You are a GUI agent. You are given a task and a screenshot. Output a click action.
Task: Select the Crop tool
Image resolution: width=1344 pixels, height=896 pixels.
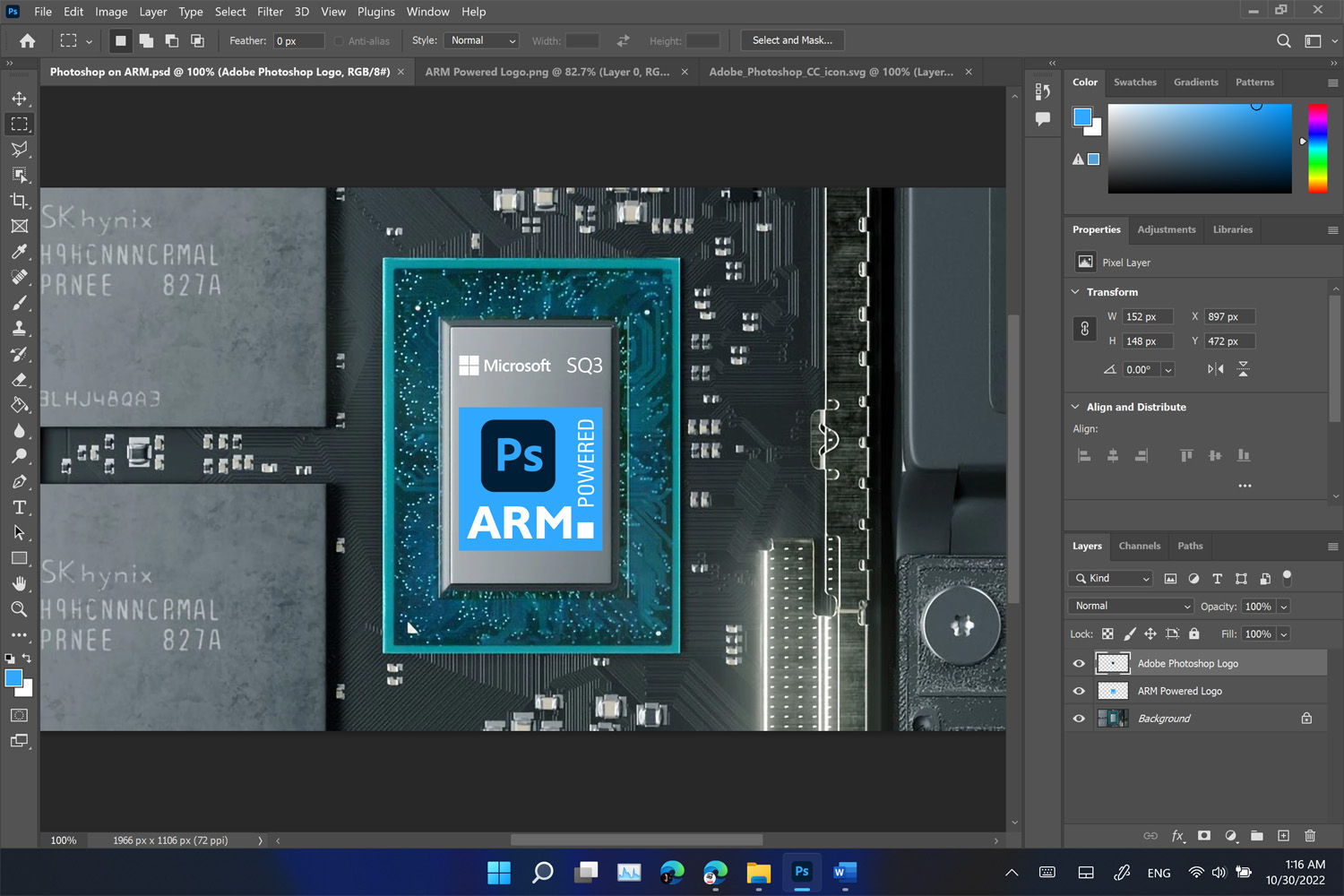coord(19,201)
